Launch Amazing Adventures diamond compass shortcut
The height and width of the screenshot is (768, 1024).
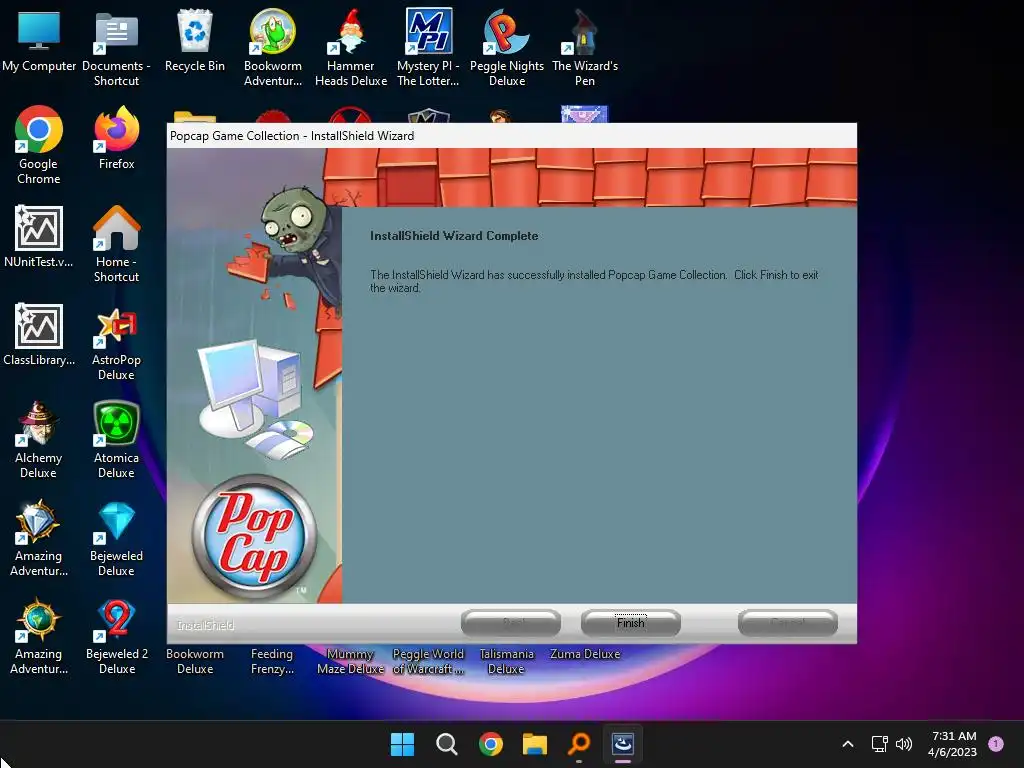tap(39, 538)
